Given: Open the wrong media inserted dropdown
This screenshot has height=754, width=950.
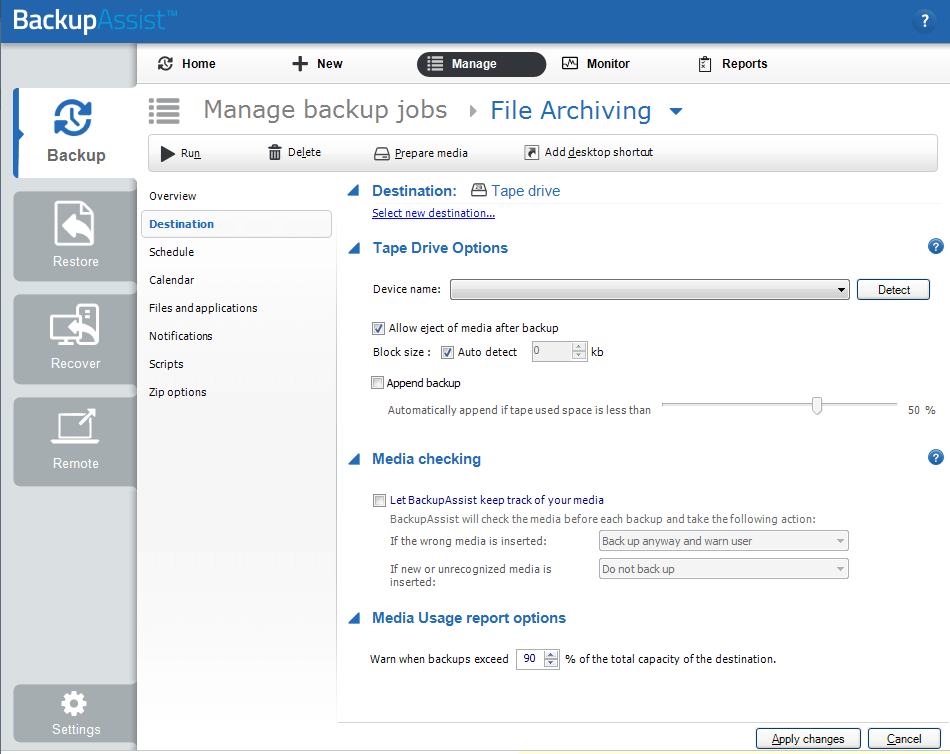Looking at the screenshot, I should tap(839, 540).
